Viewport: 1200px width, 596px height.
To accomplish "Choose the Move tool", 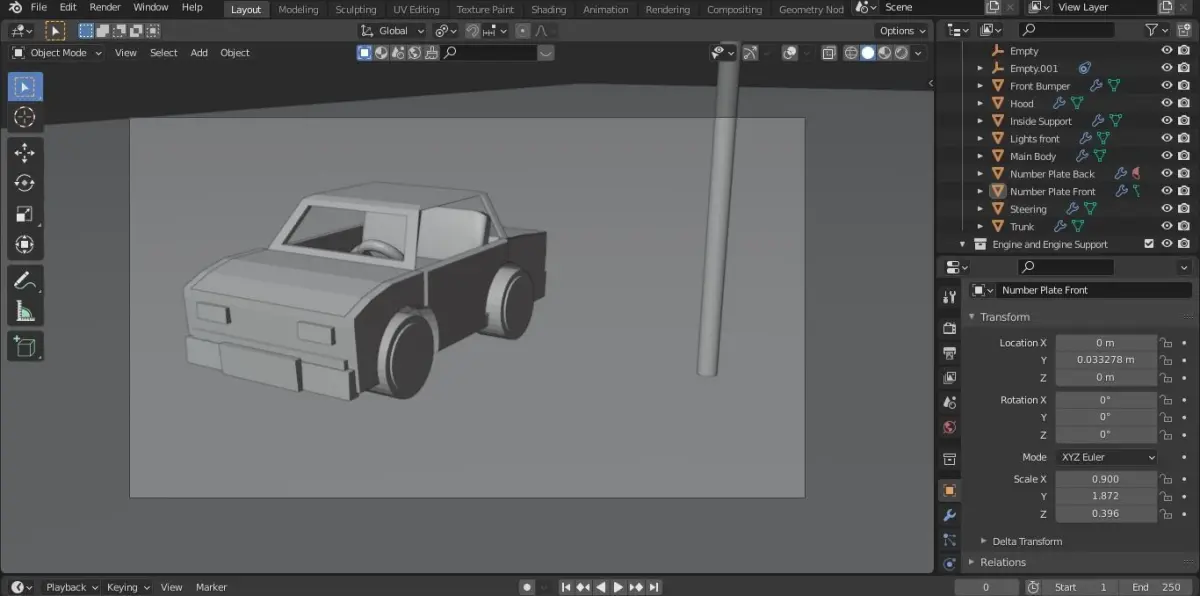I will pos(25,152).
